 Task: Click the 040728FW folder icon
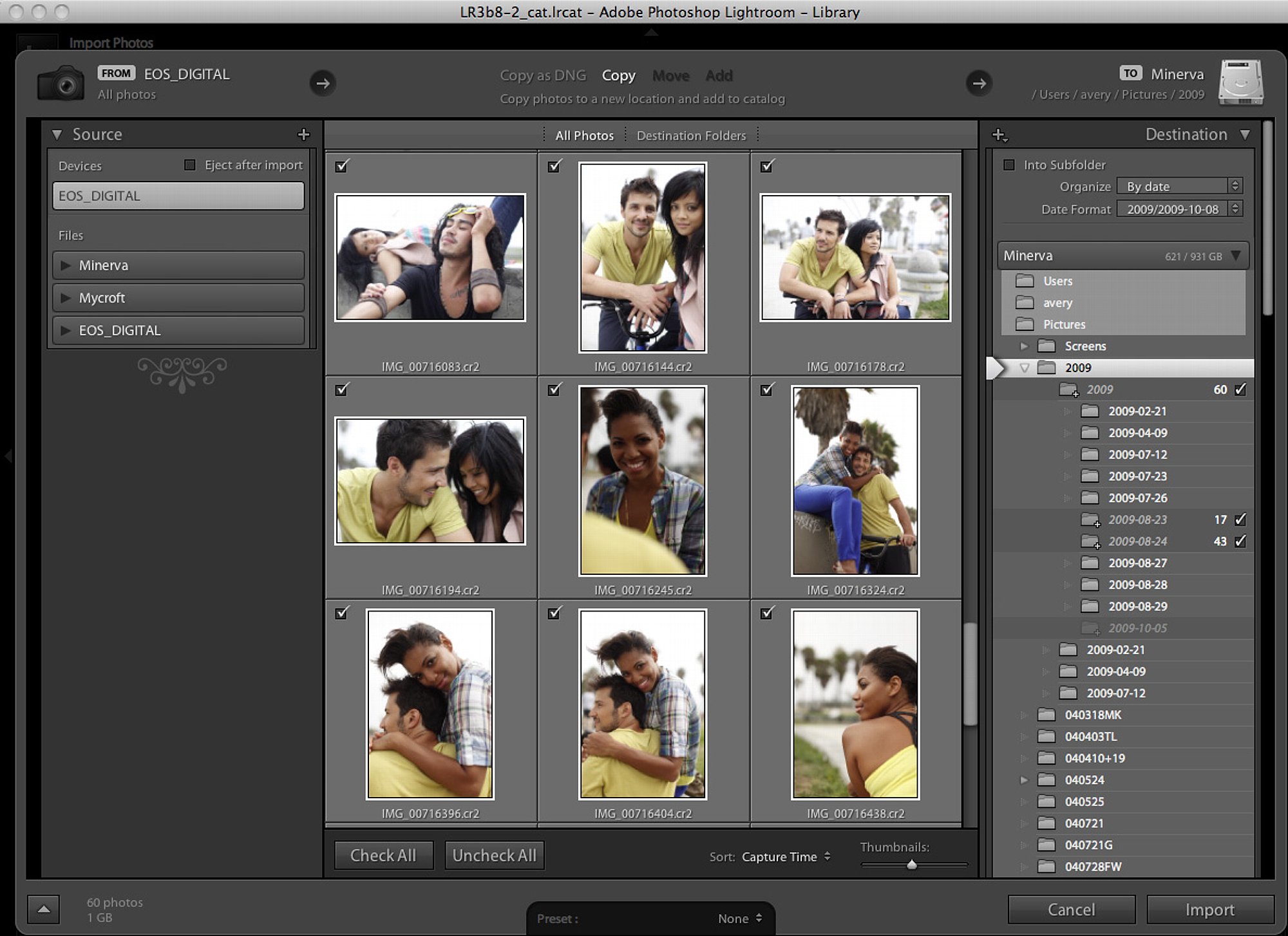click(x=1046, y=867)
